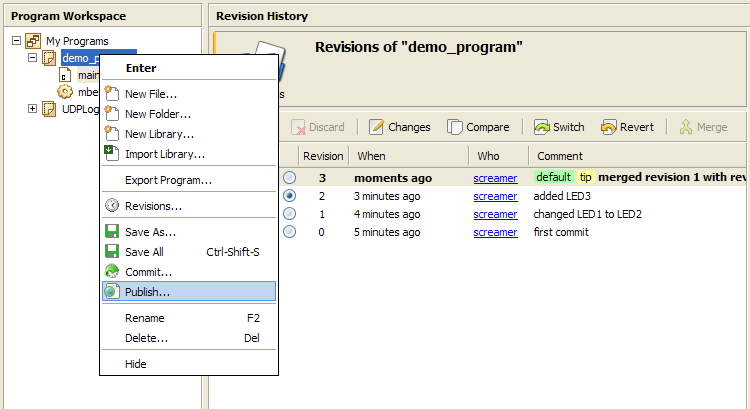This screenshot has width=750, height=409.
Task: Click the green default branch tag
Action: coord(552,178)
